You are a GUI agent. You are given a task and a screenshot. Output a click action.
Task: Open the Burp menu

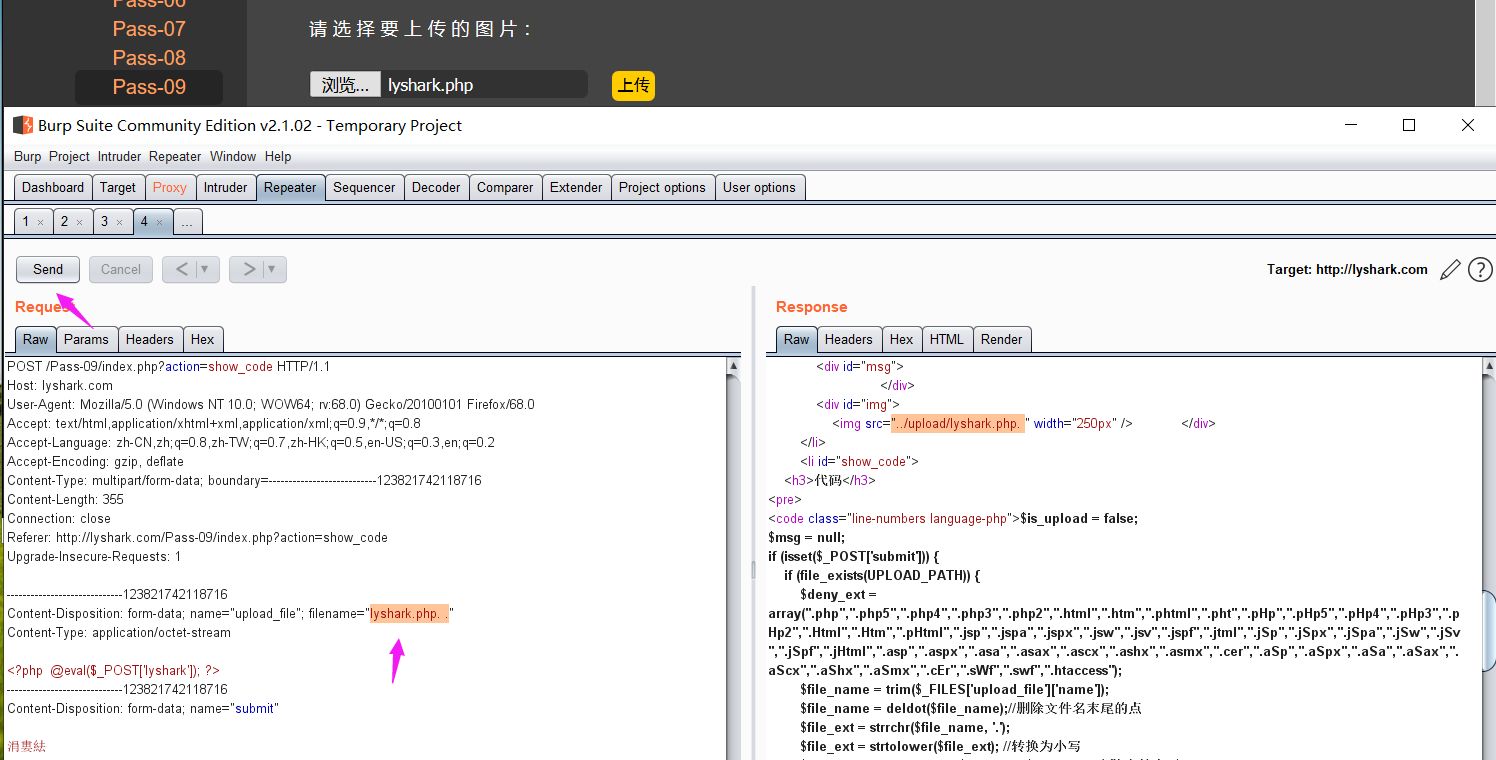[x=28, y=156]
